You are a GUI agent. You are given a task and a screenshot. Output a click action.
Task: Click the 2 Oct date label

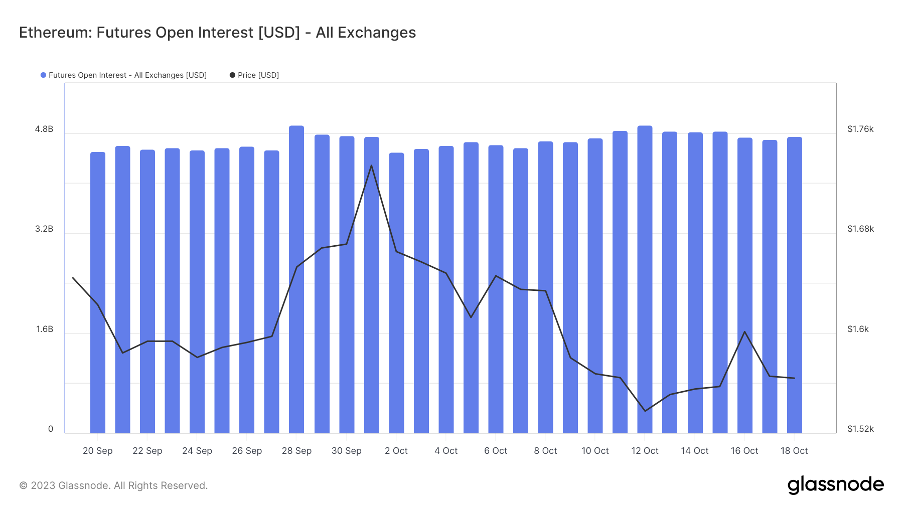396,451
